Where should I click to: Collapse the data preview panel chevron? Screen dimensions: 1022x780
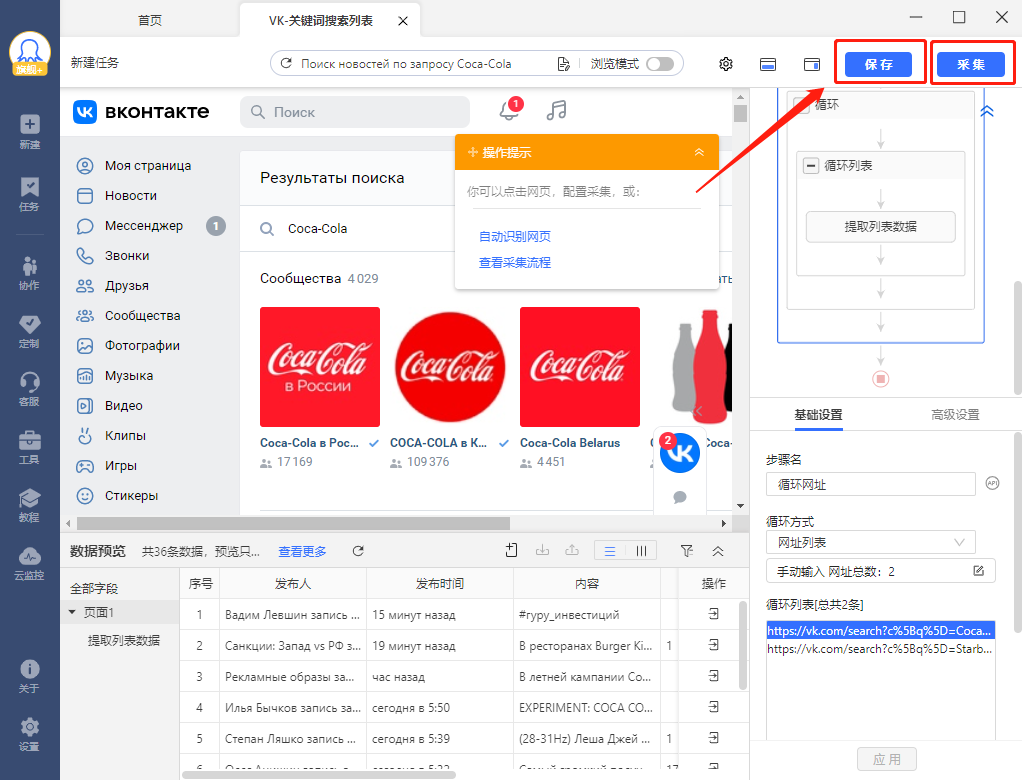tap(718, 551)
